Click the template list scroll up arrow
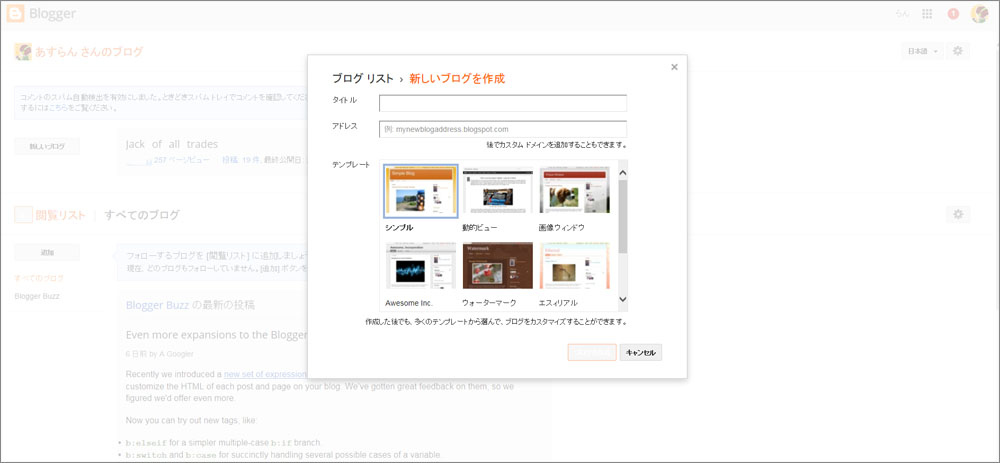The height and width of the screenshot is (463, 1000). pos(622,172)
